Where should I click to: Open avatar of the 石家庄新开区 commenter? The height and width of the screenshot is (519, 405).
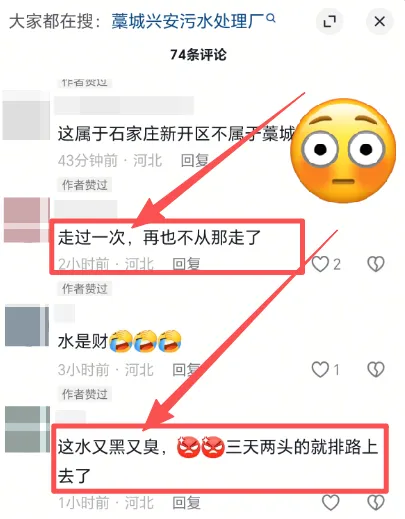26,115
